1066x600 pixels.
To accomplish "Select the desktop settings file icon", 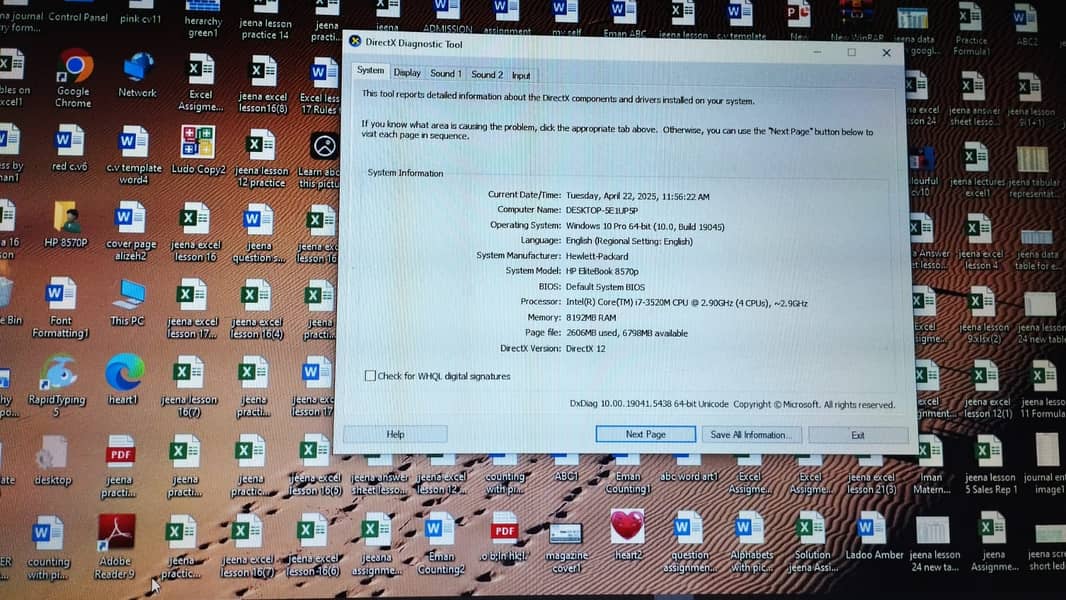I will 52,460.
